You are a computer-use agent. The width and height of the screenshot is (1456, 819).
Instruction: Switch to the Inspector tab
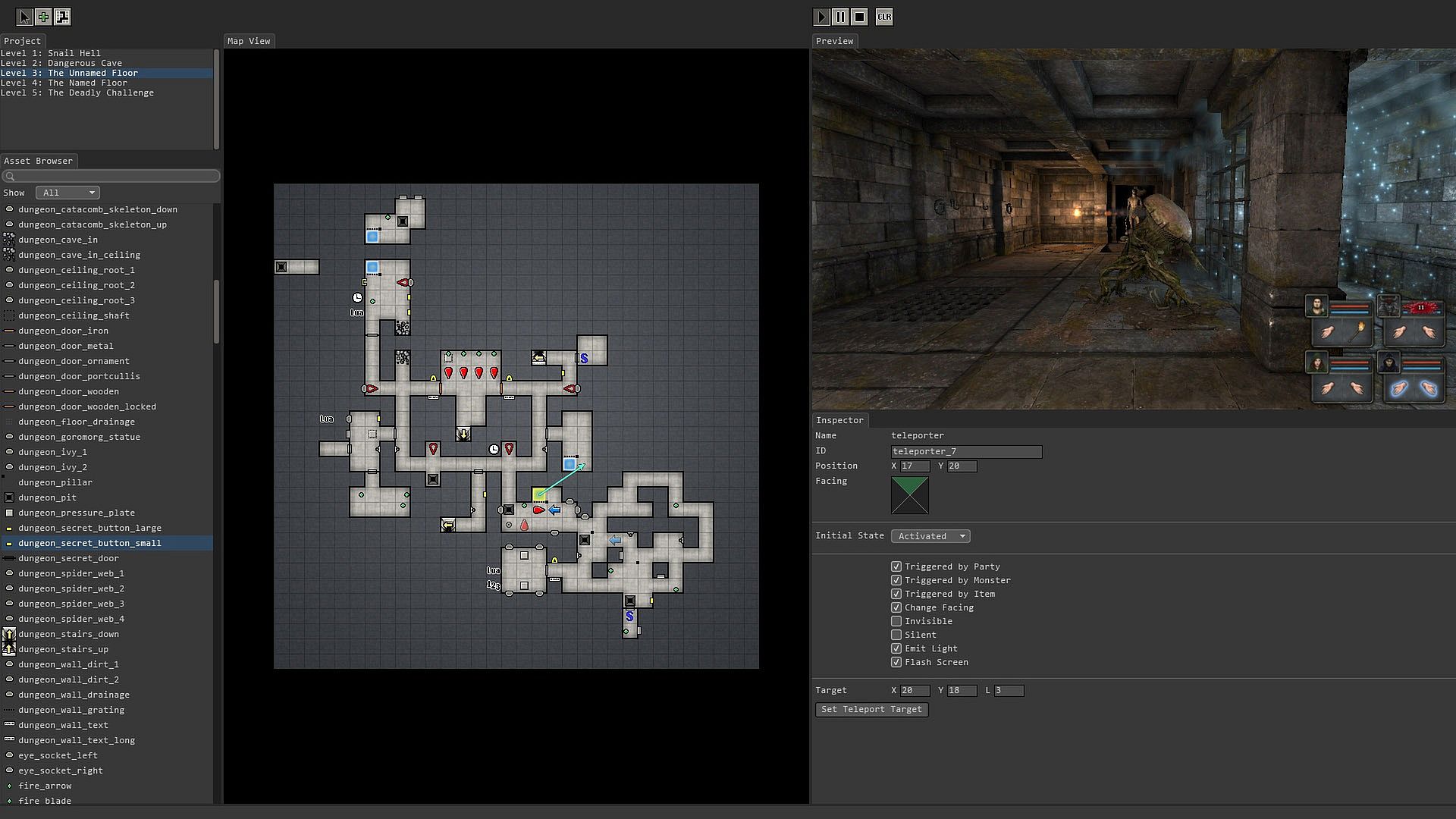point(839,420)
